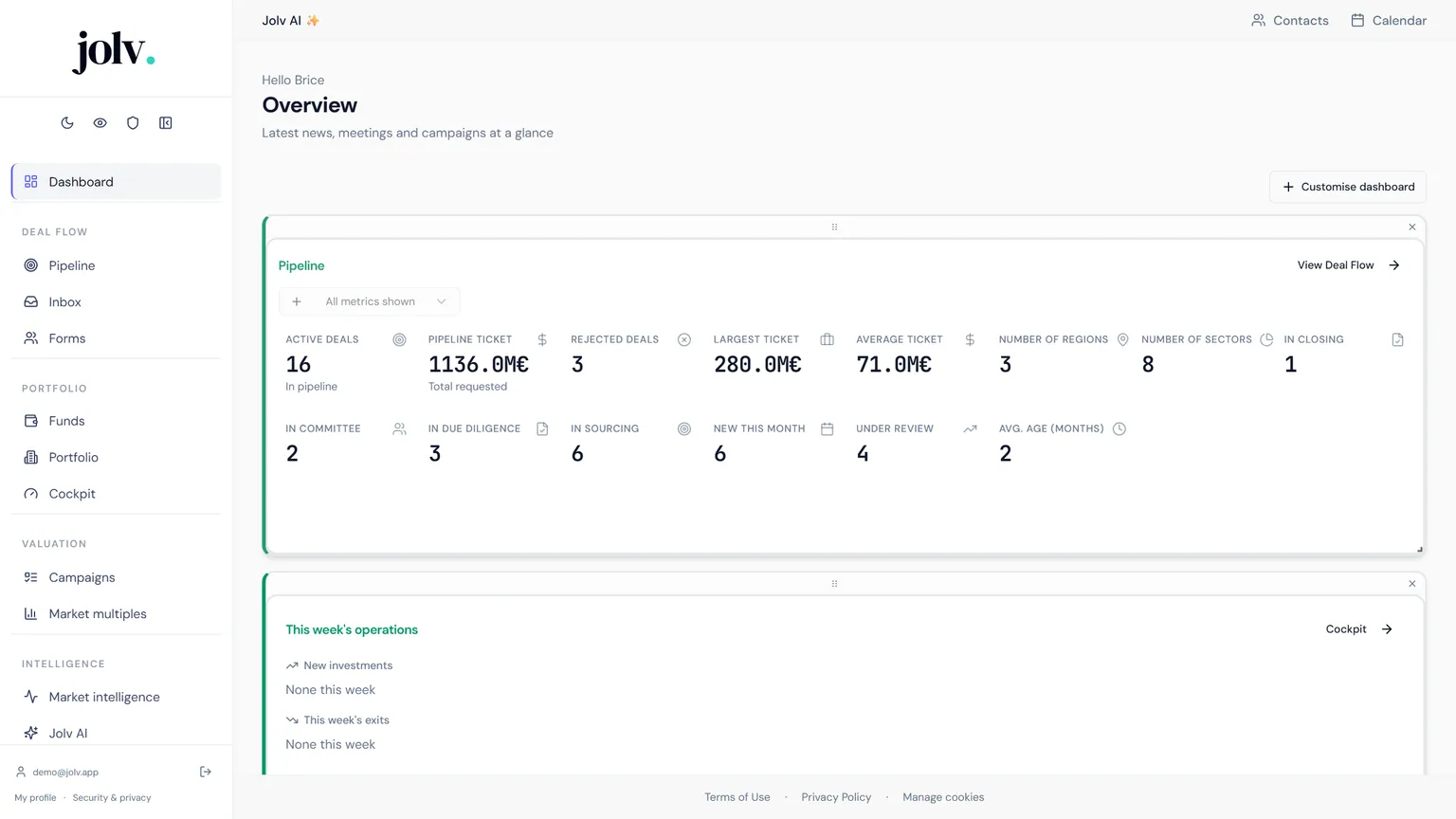Click the In Closing document icon

click(1397, 339)
